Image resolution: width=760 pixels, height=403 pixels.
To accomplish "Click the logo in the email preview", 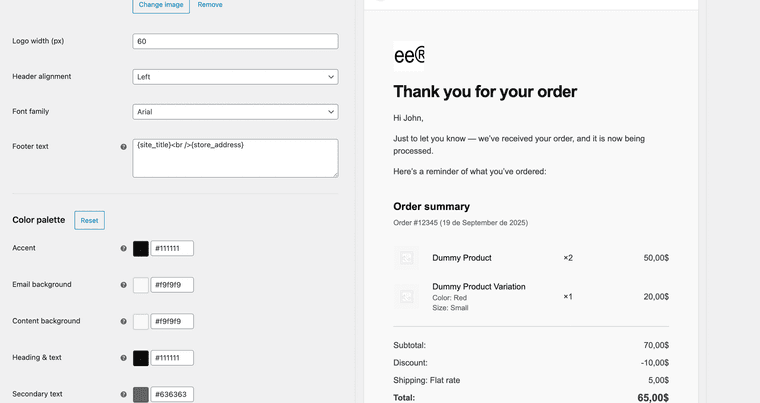I will coord(409,54).
